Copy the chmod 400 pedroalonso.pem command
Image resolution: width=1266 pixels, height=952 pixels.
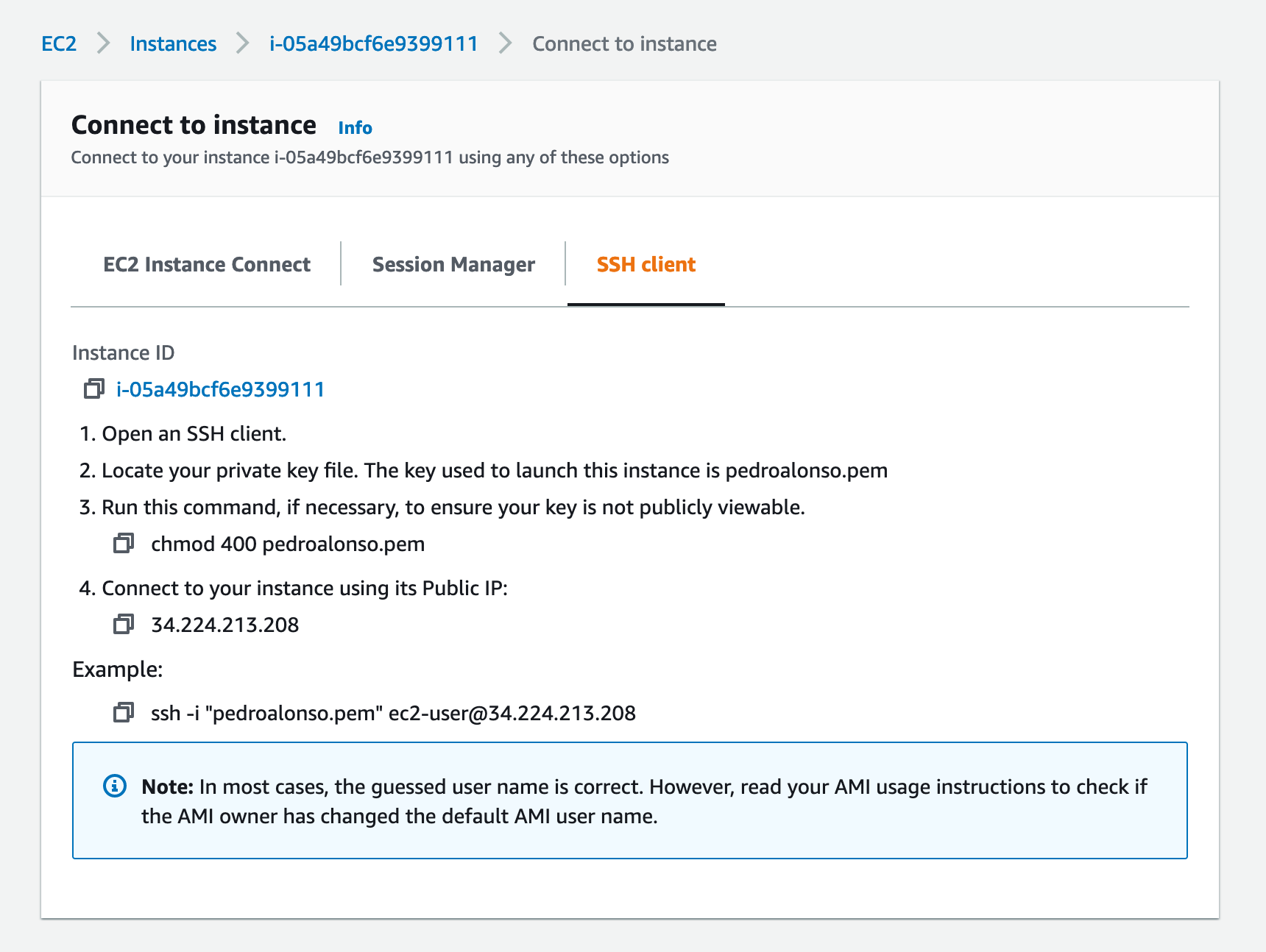point(124,543)
